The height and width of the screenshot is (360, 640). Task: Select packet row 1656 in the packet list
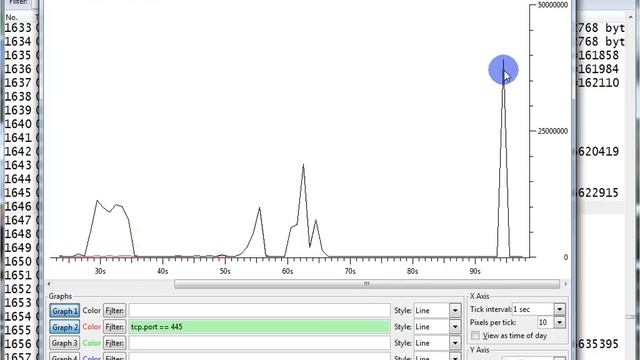[x=18, y=344]
